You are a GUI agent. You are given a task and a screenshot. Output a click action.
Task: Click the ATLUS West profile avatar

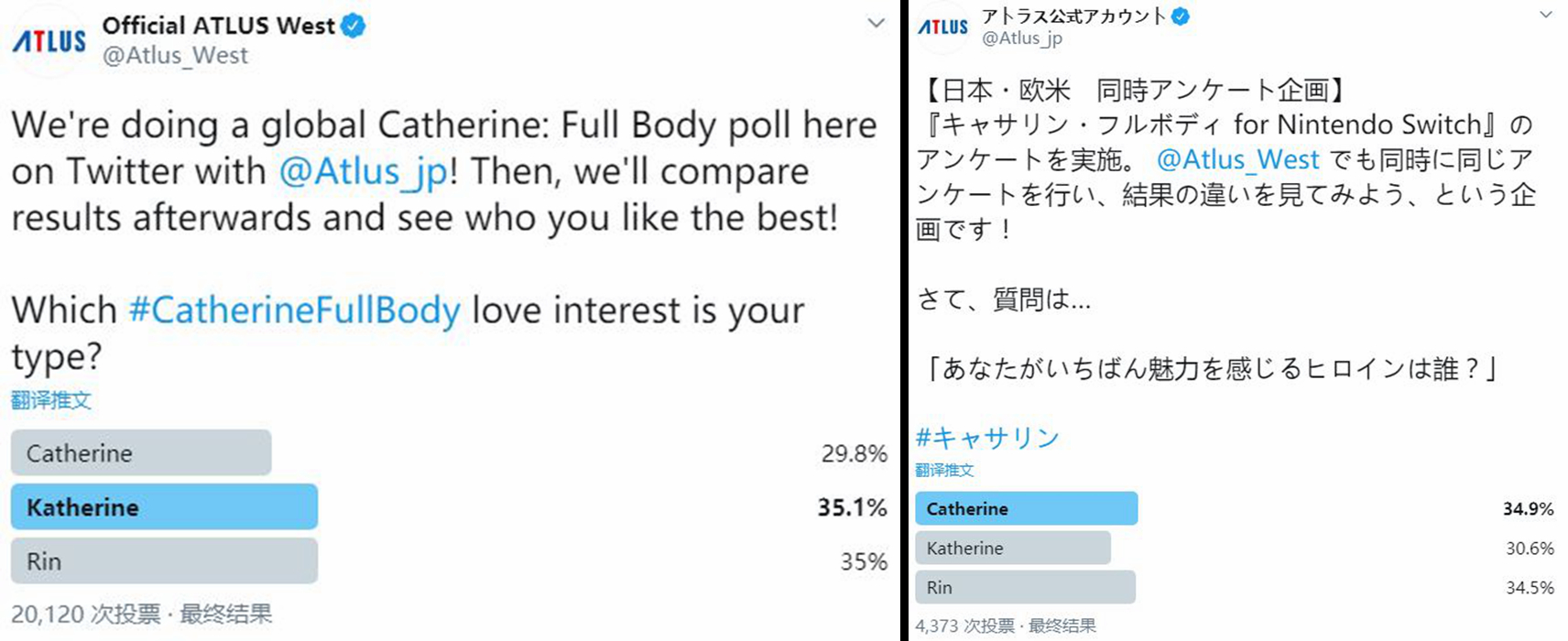49,41
